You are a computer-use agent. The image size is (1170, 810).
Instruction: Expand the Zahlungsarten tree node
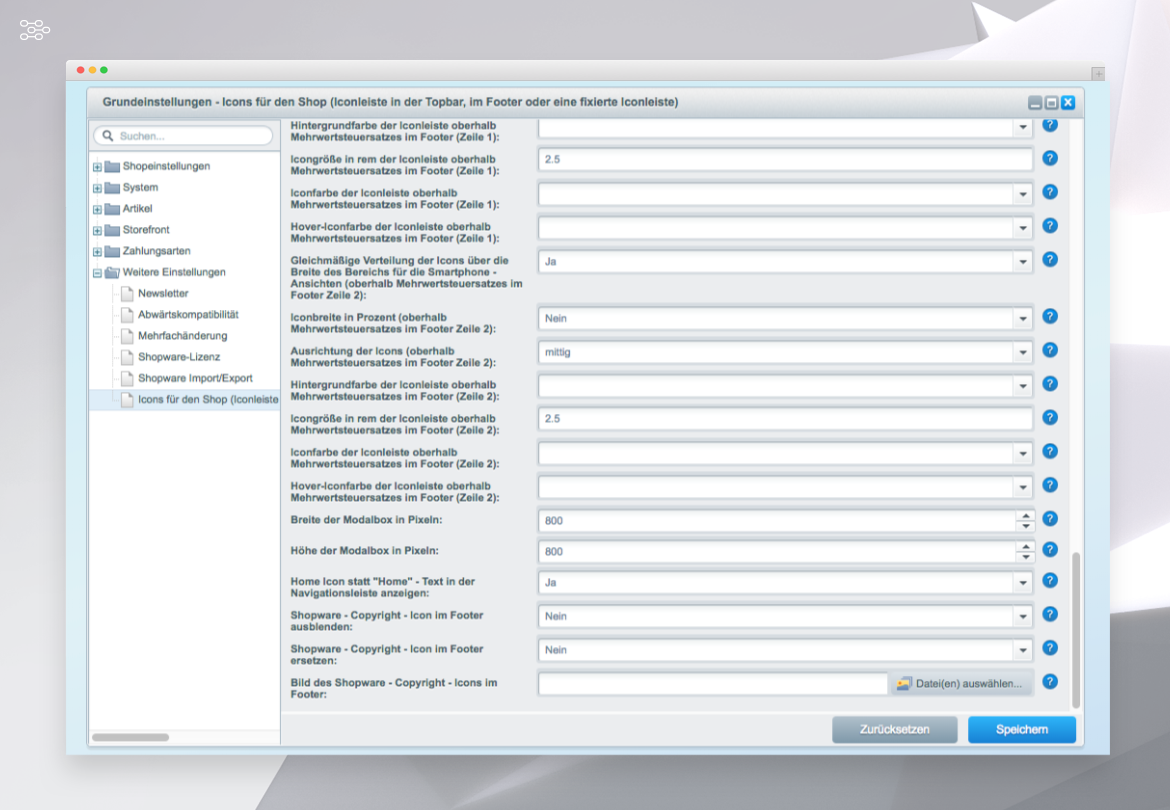(x=97, y=251)
